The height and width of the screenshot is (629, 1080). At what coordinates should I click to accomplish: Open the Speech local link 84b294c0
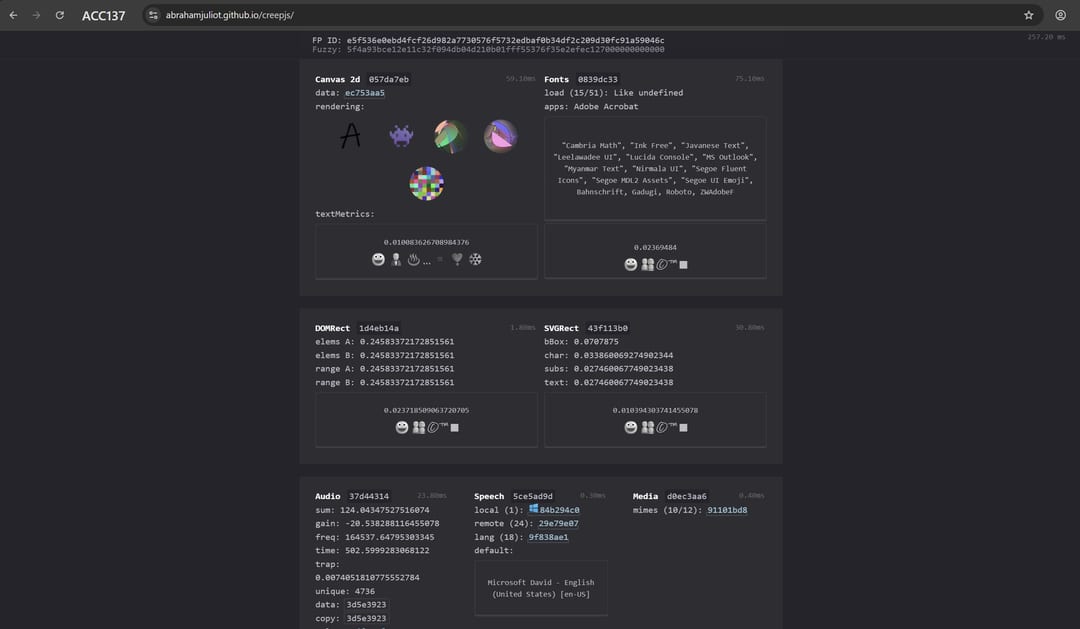coord(559,511)
